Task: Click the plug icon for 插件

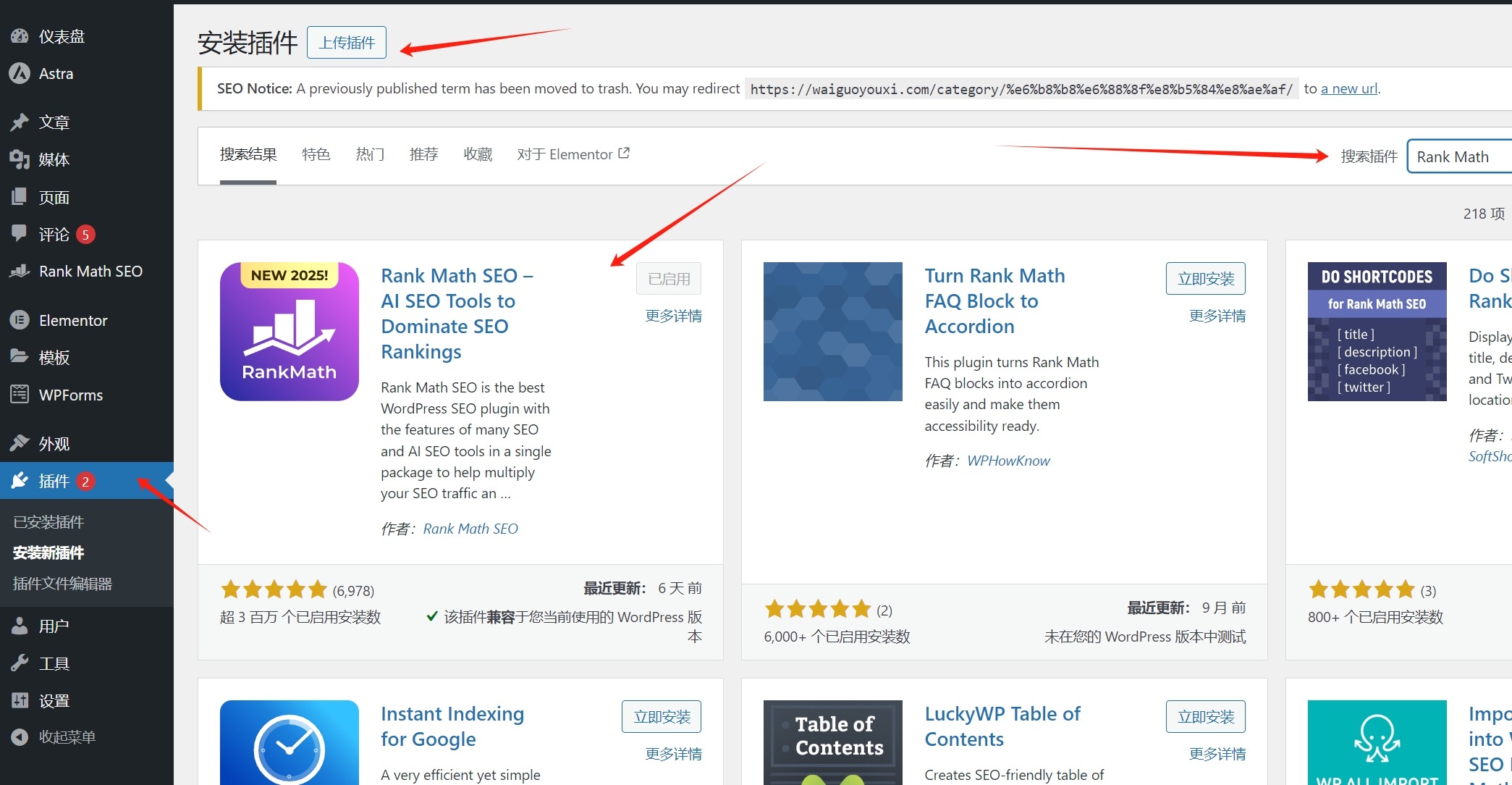Action: click(x=20, y=481)
